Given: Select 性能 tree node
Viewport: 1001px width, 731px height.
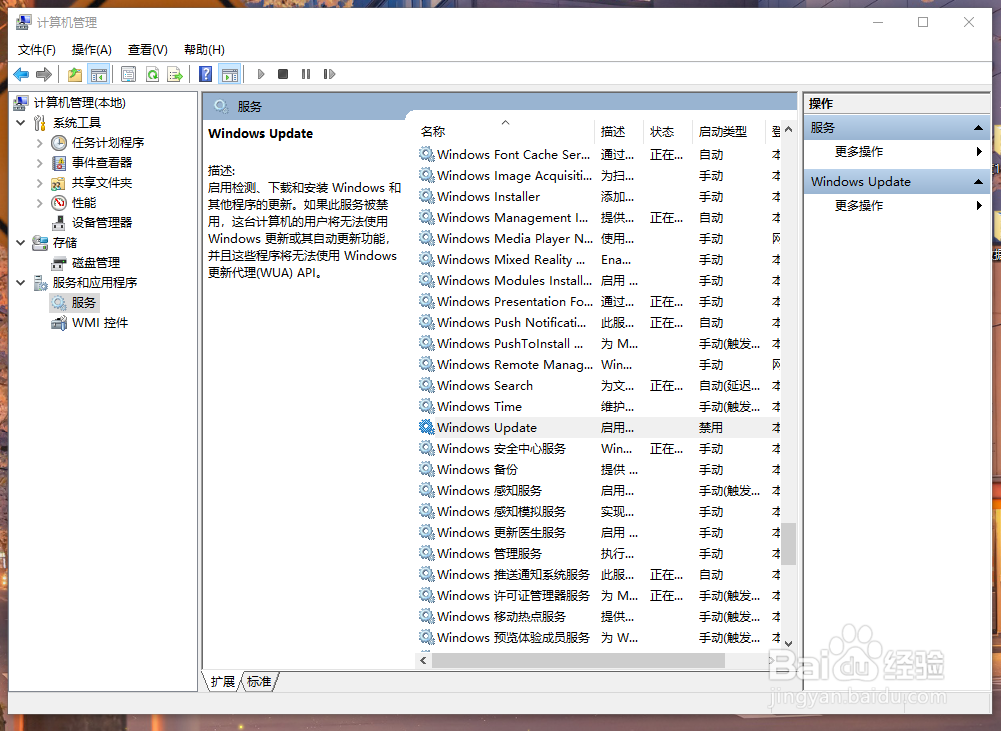Looking at the screenshot, I should tap(84, 203).
